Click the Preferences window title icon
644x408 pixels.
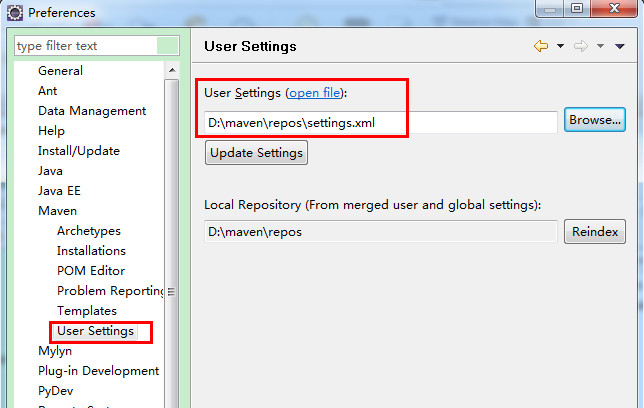click(x=14, y=13)
